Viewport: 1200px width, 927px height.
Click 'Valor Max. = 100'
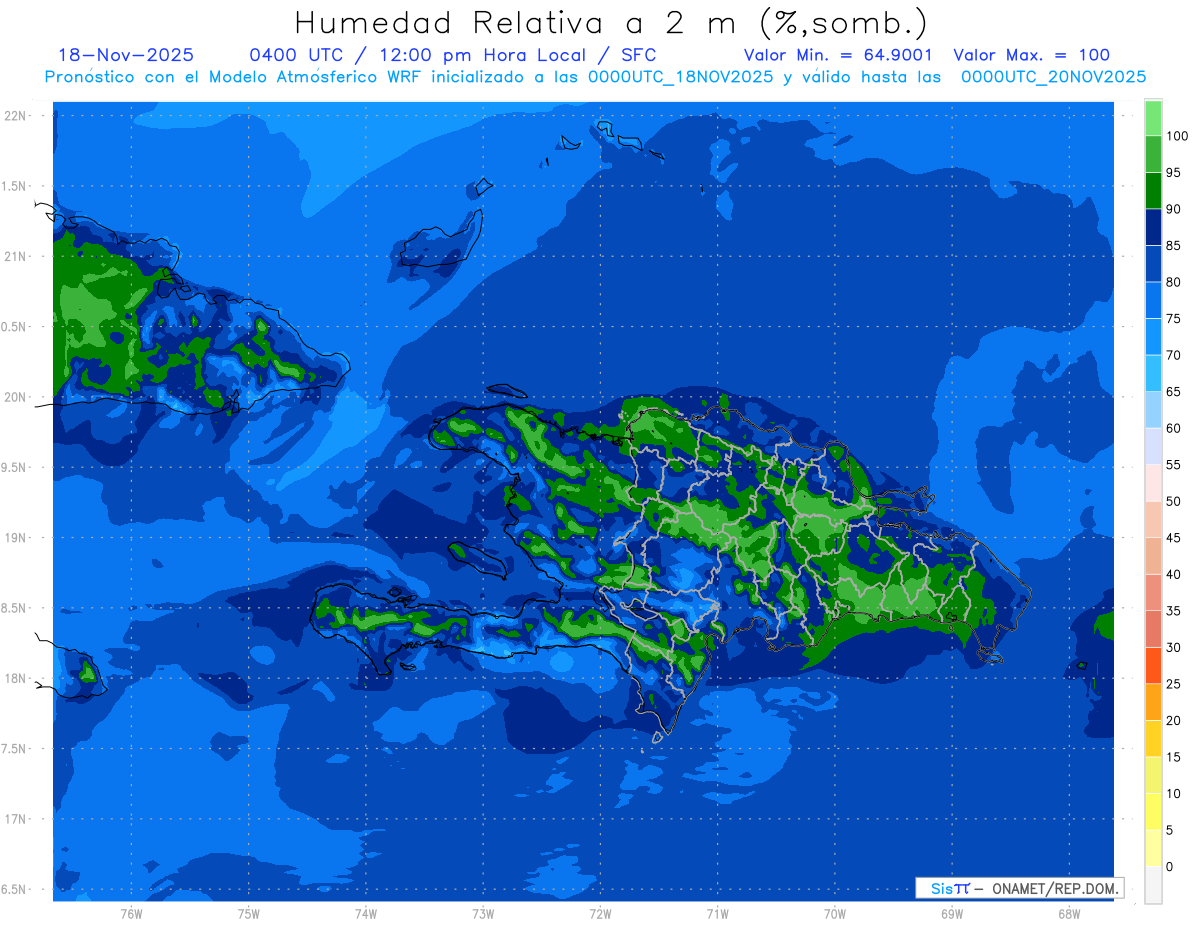click(1032, 55)
